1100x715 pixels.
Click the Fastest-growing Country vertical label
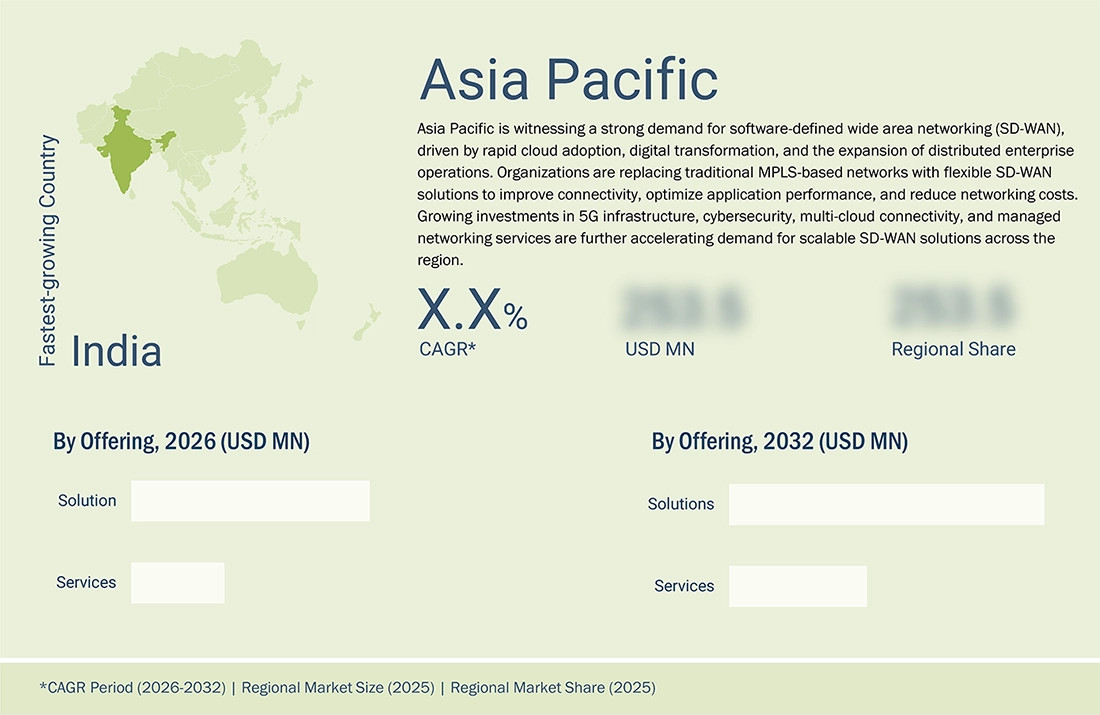pyautogui.click(x=48, y=250)
